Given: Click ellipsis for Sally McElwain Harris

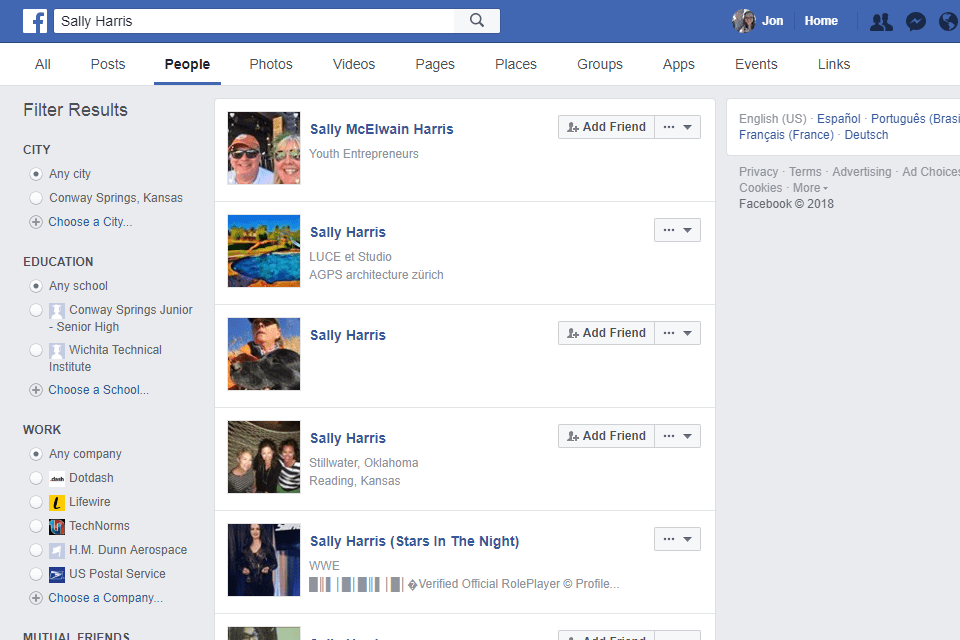Looking at the screenshot, I should (669, 127).
